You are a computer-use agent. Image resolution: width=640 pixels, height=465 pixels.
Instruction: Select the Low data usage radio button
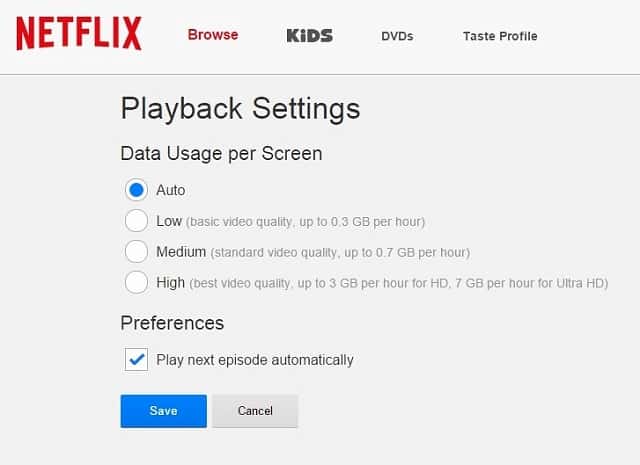tap(137, 221)
